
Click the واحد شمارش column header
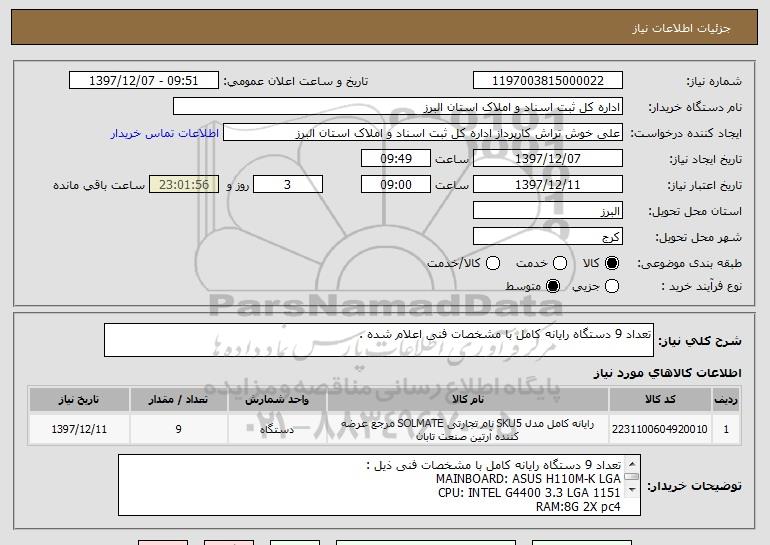point(277,400)
